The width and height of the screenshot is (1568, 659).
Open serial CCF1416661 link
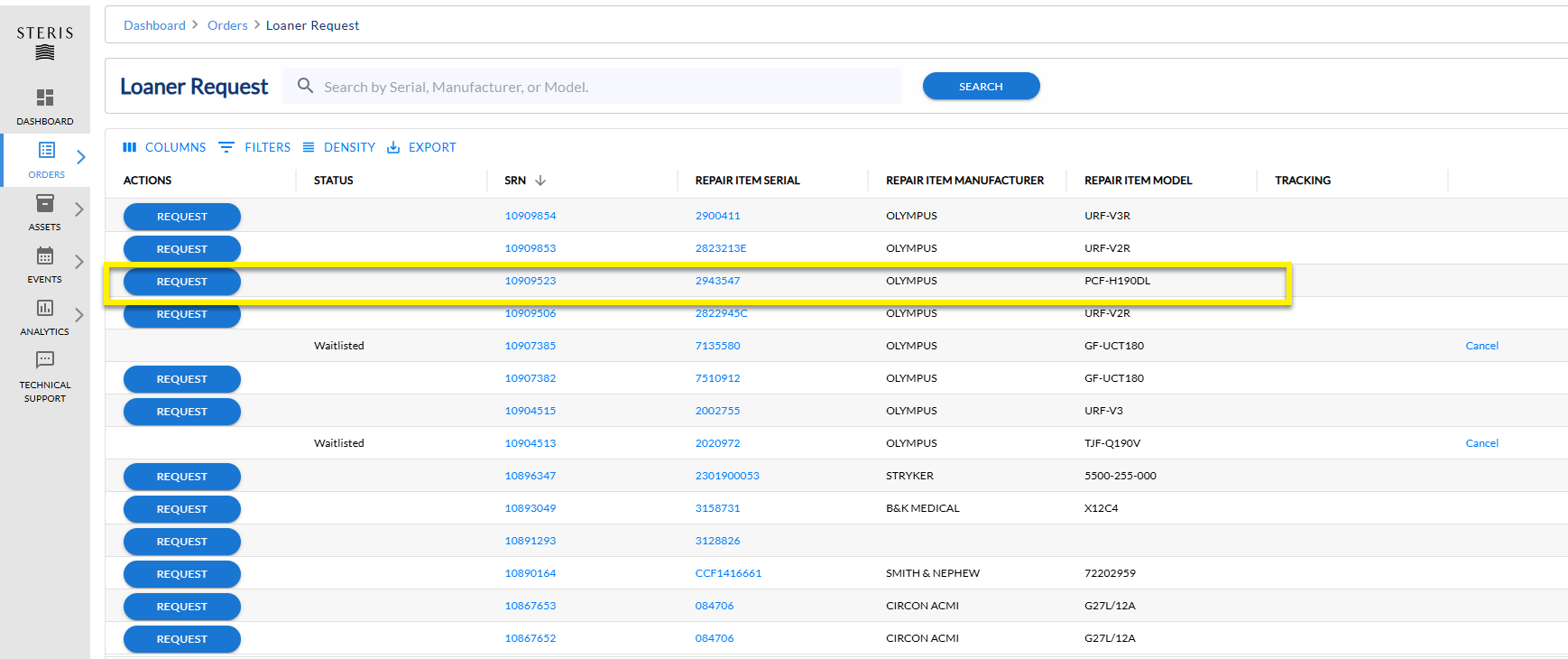tap(728, 573)
